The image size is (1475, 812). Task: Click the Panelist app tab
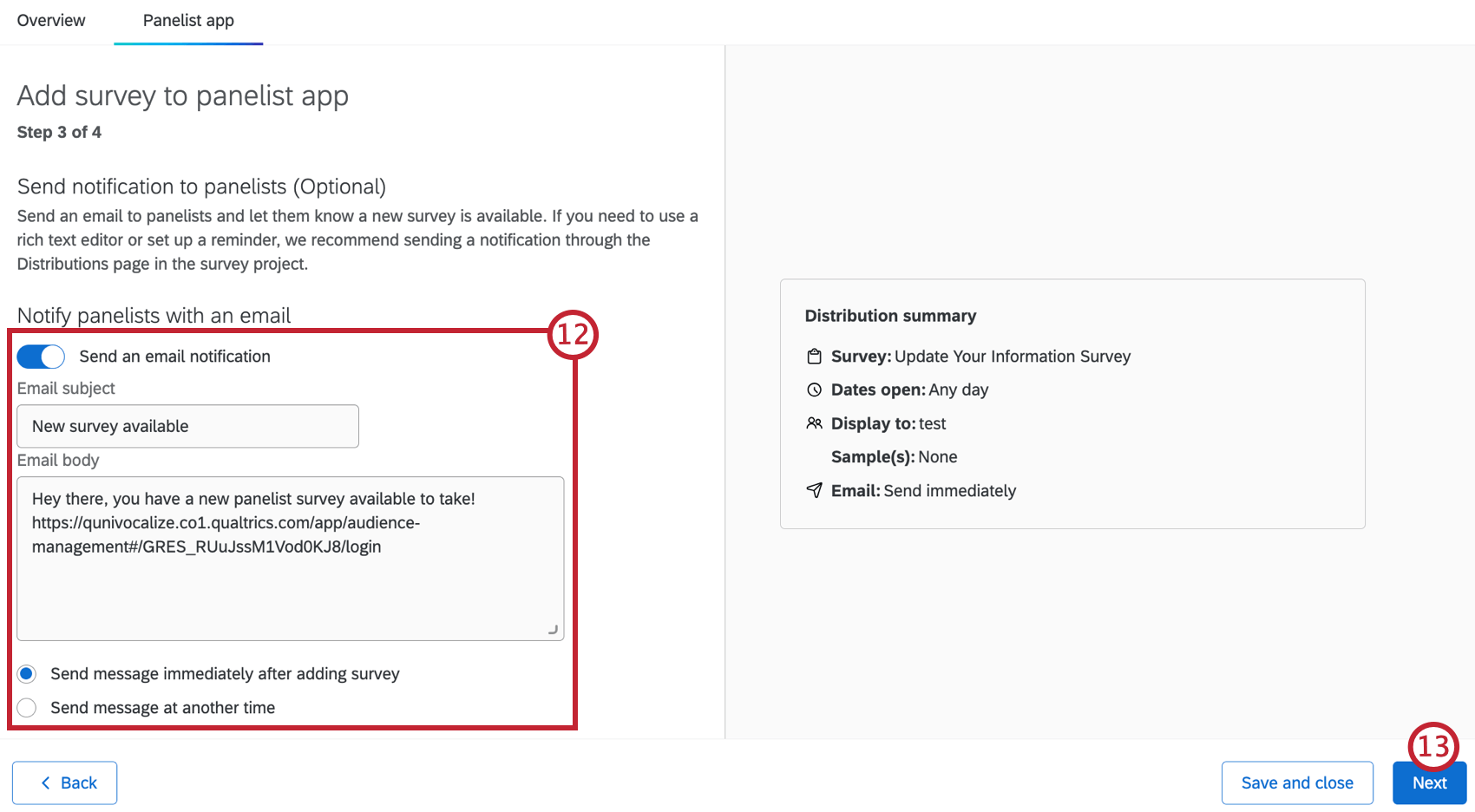click(x=187, y=20)
